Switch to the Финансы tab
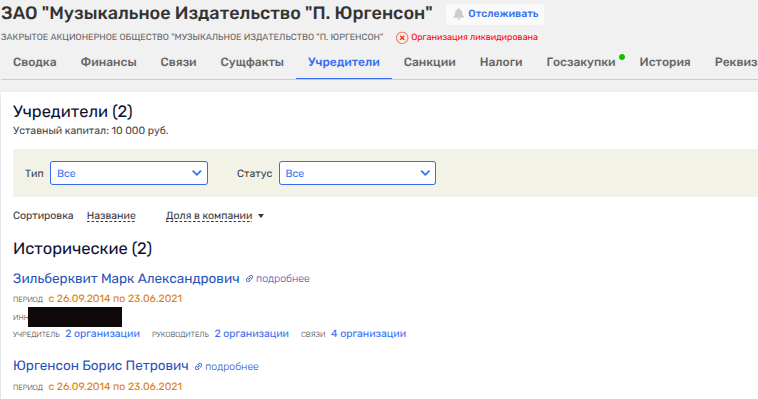758x399 pixels. click(108, 62)
